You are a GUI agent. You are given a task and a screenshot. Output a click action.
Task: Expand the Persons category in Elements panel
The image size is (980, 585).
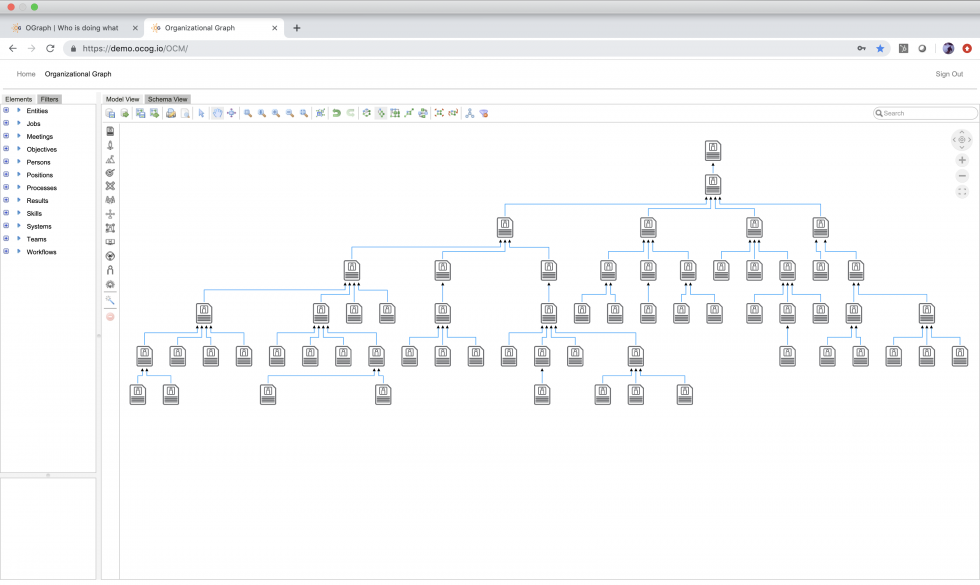click(8, 162)
